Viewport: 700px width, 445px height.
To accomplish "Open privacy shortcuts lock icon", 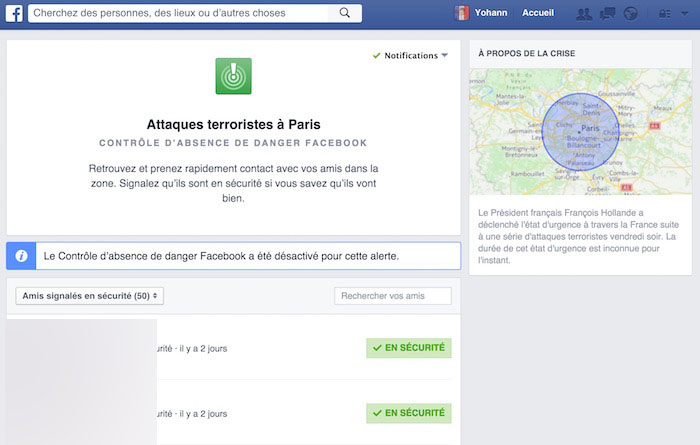I will pos(665,14).
